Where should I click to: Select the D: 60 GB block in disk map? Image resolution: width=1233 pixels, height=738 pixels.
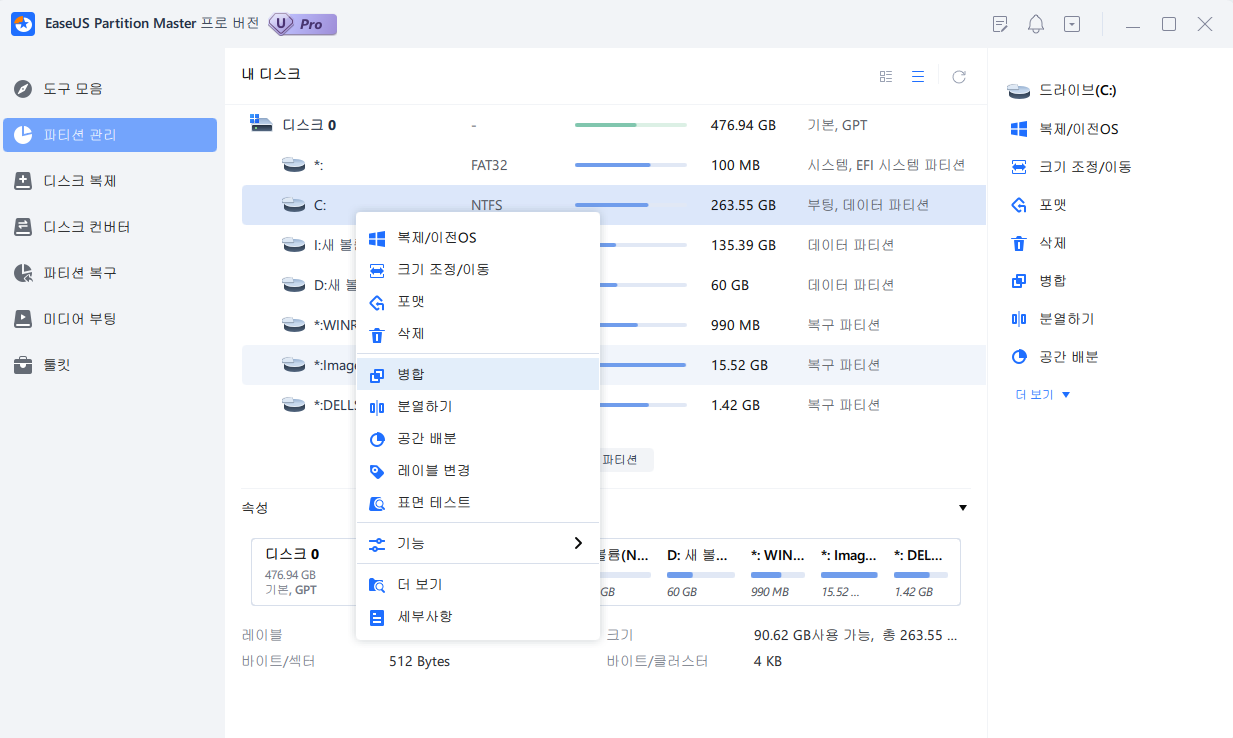tap(700, 572)
